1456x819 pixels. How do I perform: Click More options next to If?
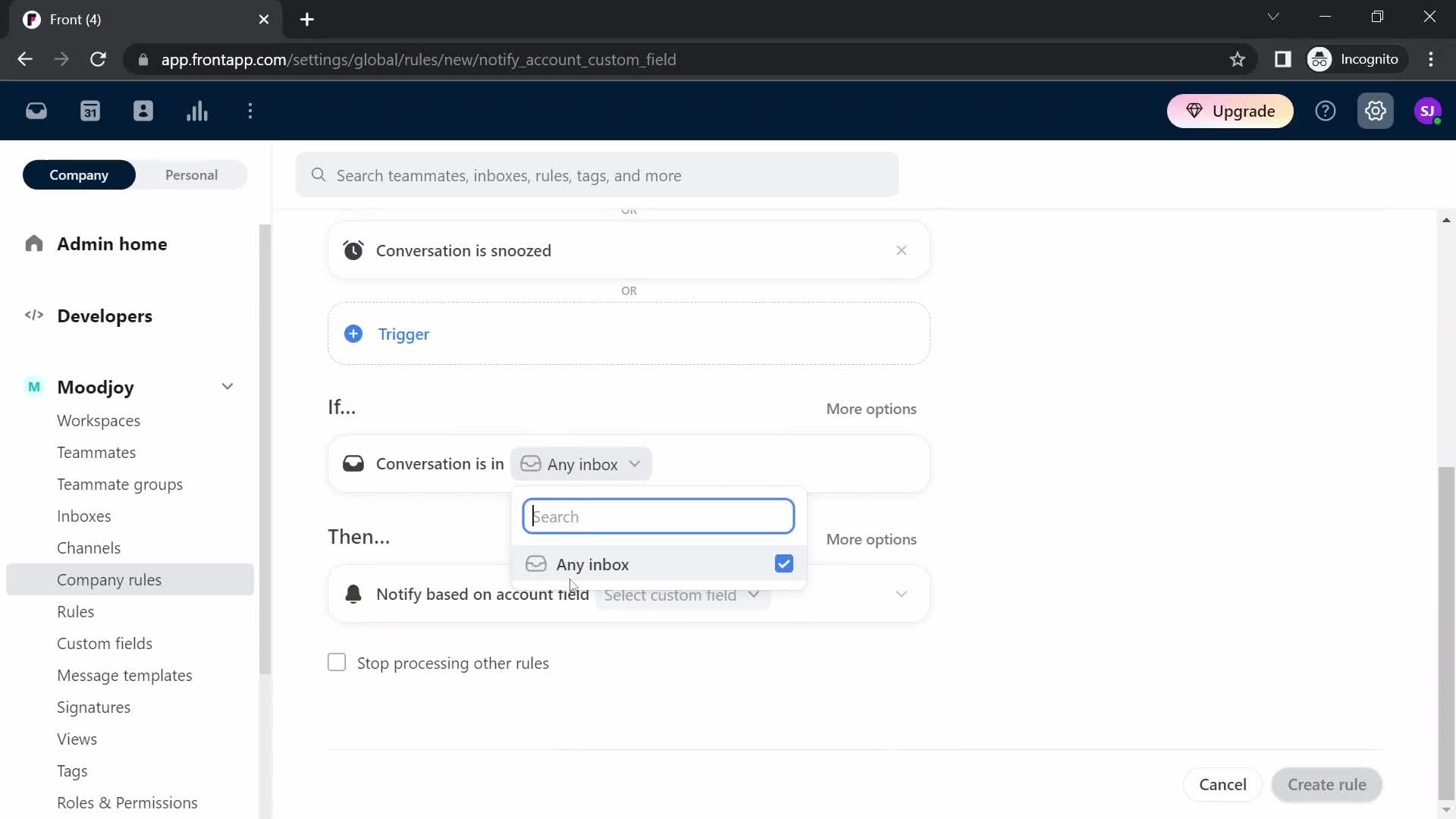871,409
